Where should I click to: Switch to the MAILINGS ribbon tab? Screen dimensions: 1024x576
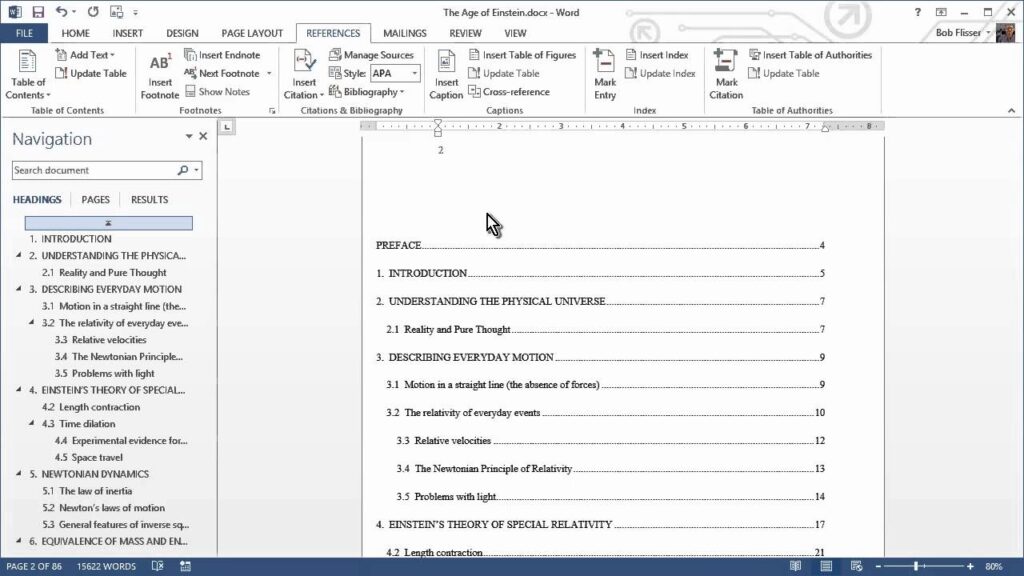404,32
